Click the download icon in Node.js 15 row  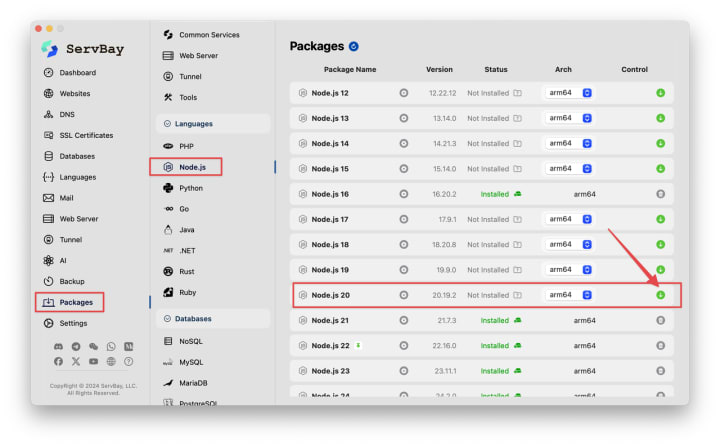tap(660, 169)
